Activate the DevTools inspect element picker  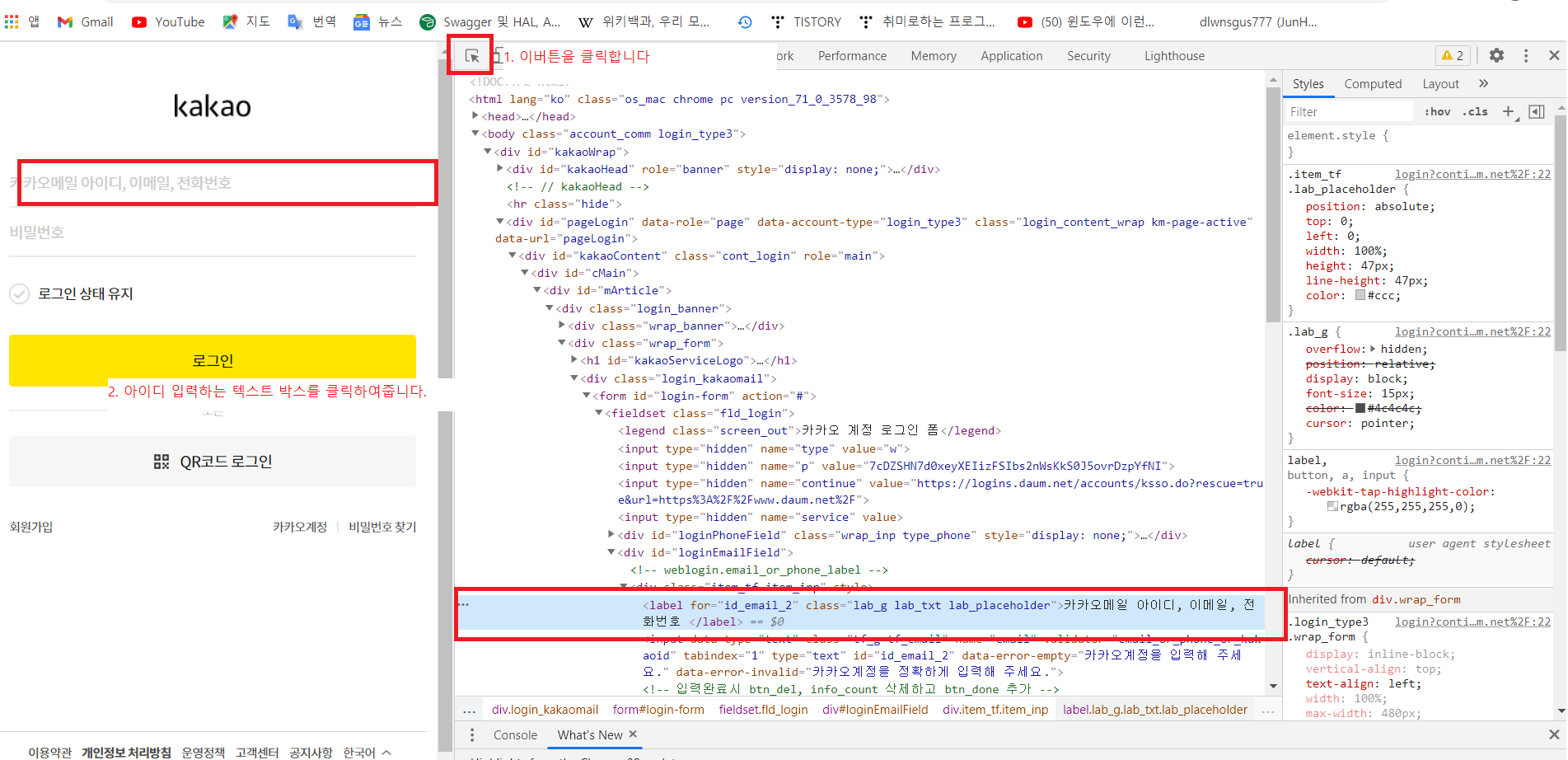click(472, 56)
